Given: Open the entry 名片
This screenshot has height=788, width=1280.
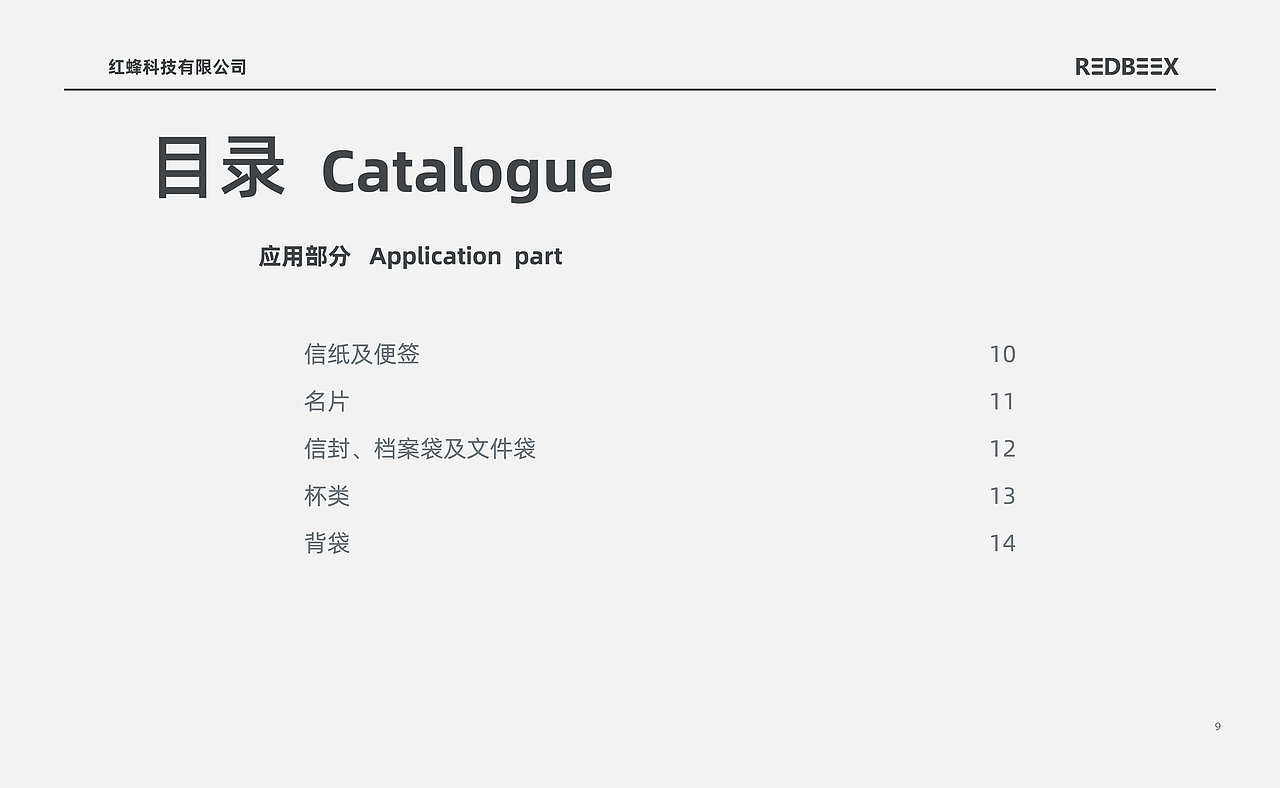Looking at the screenshot, I should (327, 401).
